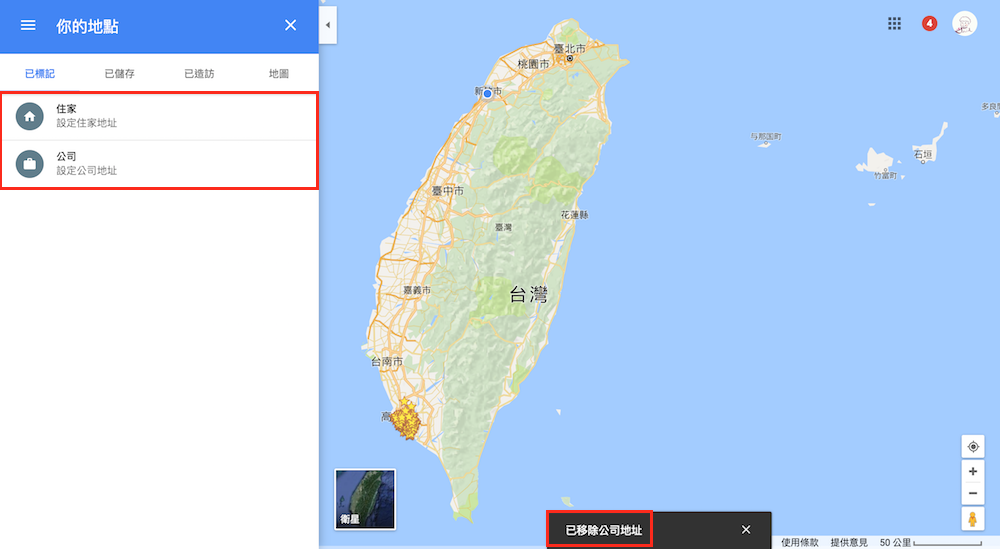1000x549 pixels.
Task: Click the 已移除公司地址 message text
Action: [x=603, y=530]
